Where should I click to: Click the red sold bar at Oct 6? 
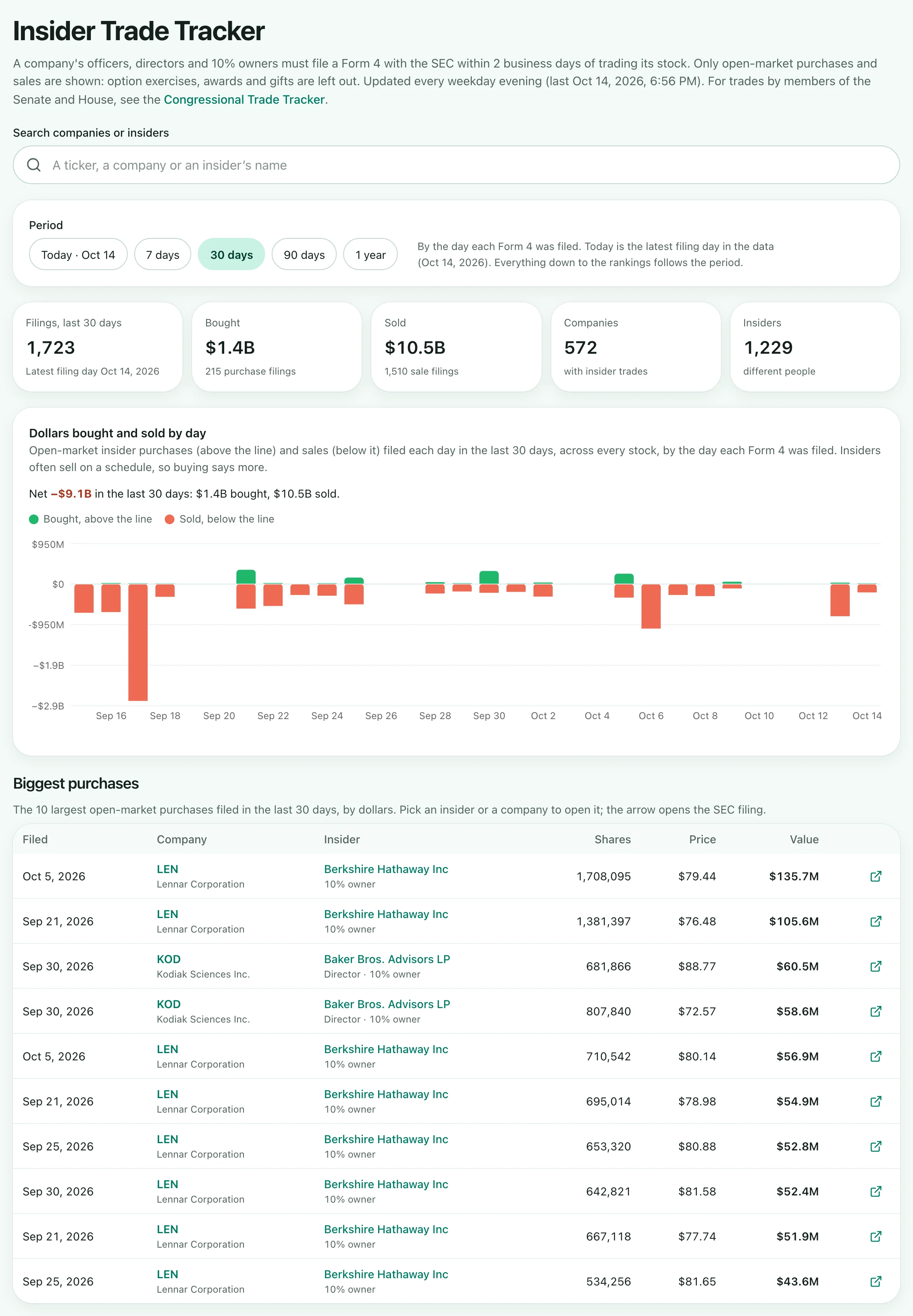651,606
